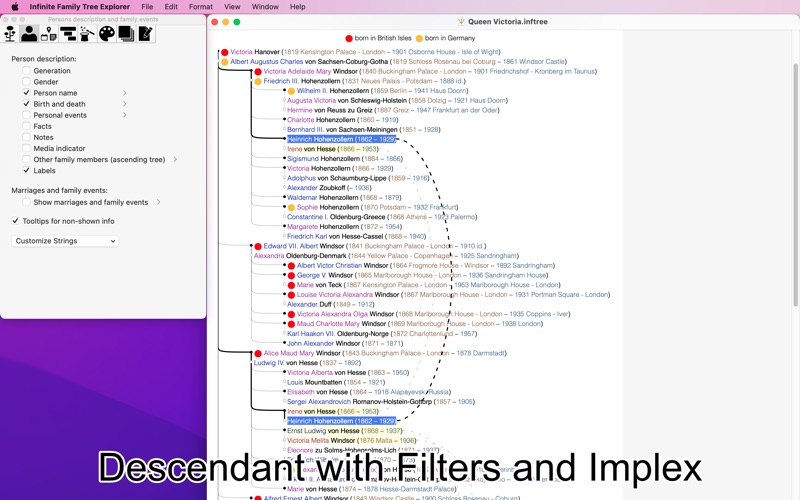Select highlighted Heinrich Hohenzollern under Friedrich III.
800x500 pixels.
tap(341, 139)
